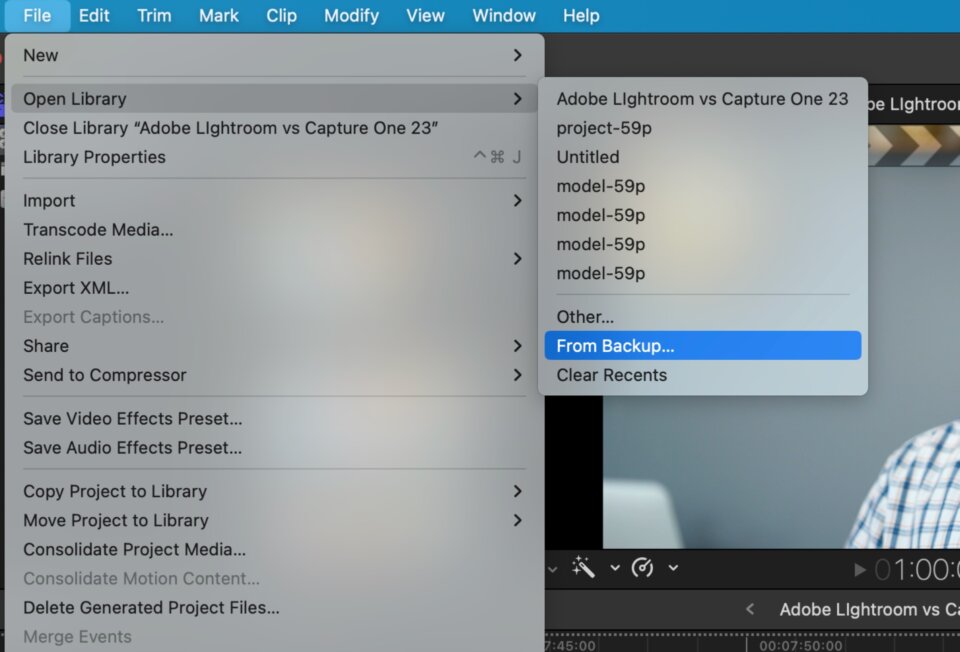Choose Clear Recents option
Image resolution: width=960 pixels, height=652 pixels.
click(x=611, y=375)
